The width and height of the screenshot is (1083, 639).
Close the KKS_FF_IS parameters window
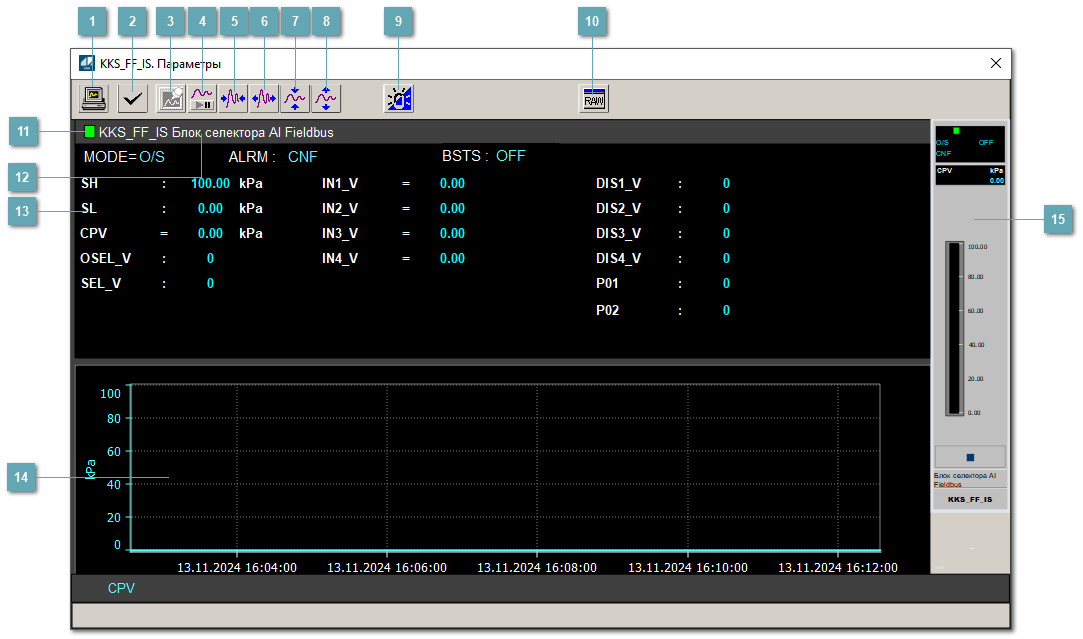pyautogui.click(x=995, y=63)
